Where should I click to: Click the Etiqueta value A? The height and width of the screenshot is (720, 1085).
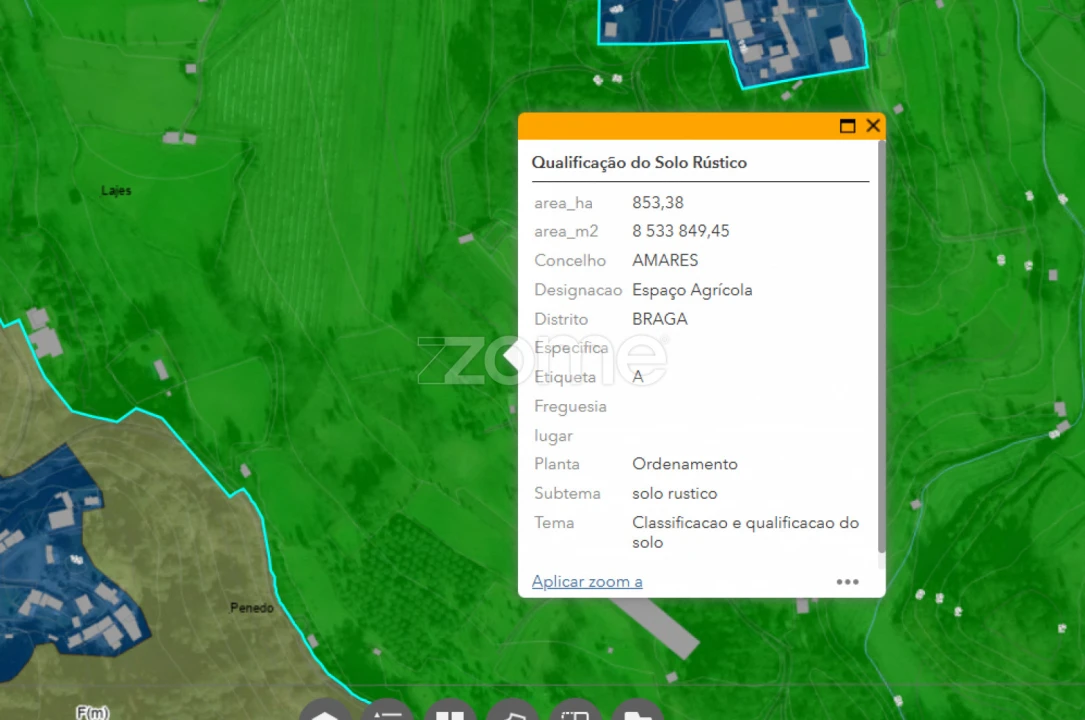[637, 377]
